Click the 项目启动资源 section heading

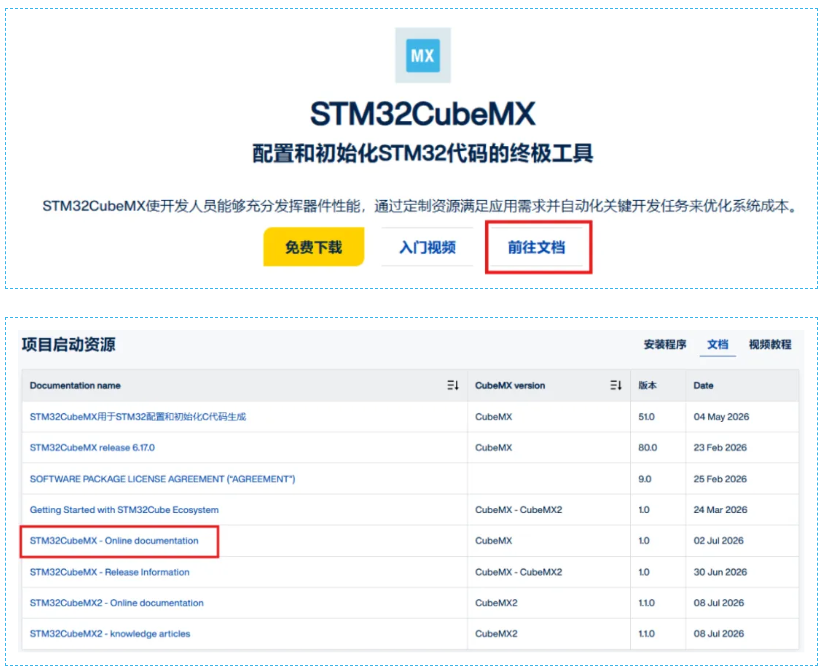point(68,345)
